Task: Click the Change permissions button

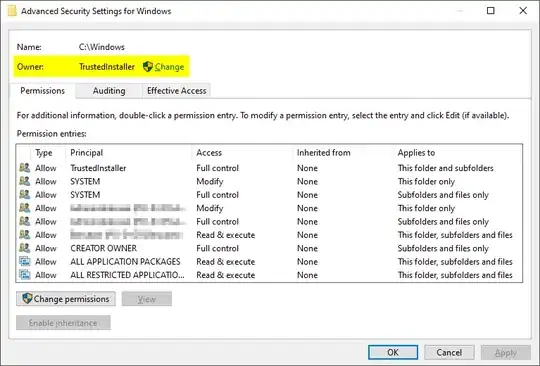Action: point(66,299)
